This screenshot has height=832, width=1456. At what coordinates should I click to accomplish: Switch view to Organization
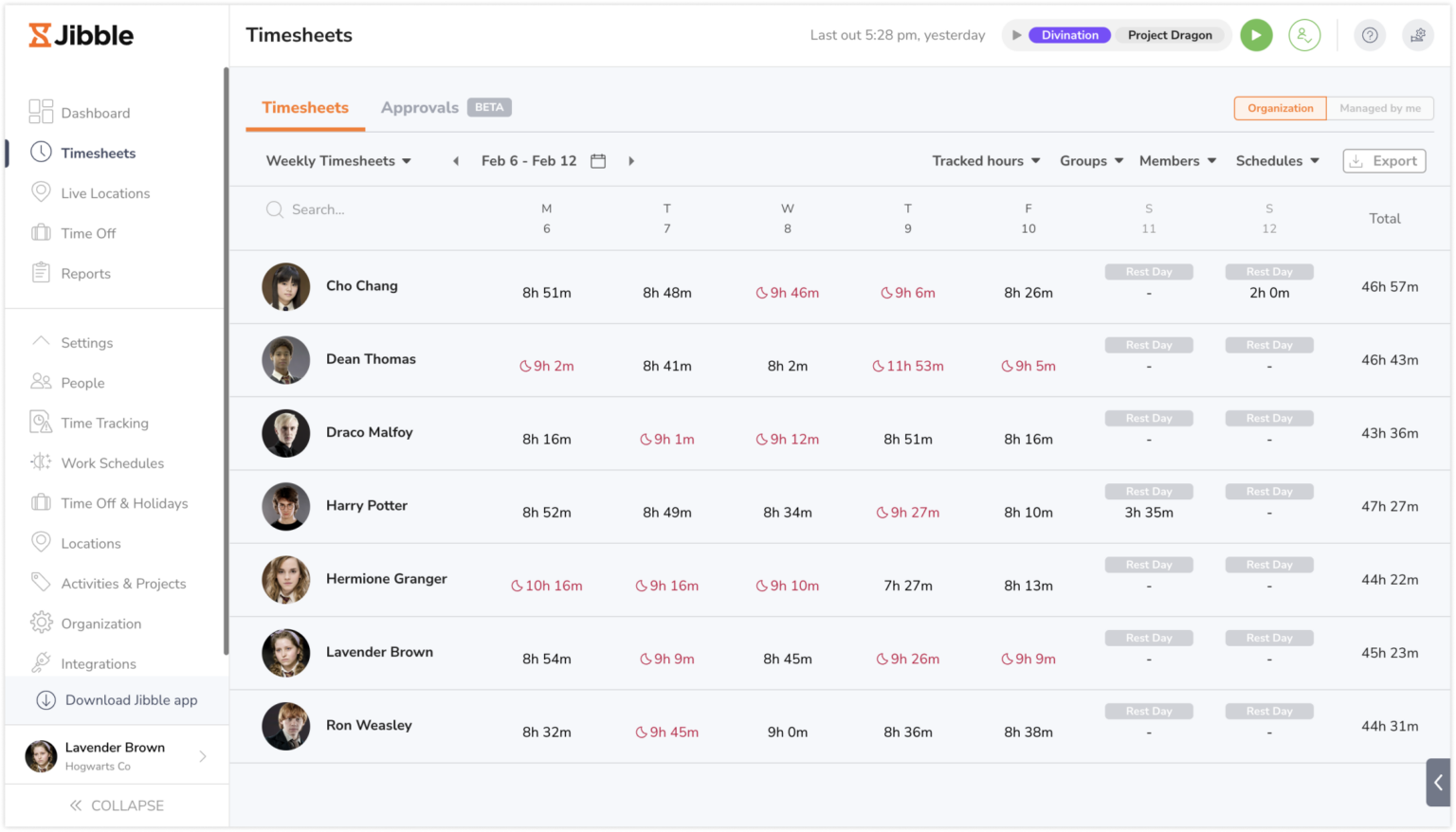click(1280, 108)
